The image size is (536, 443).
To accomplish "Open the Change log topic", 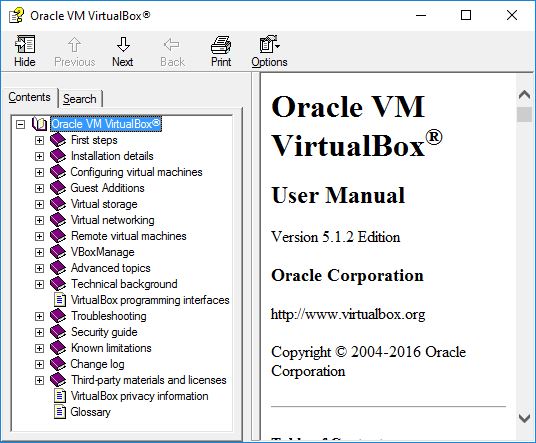I will pos(97,364).
